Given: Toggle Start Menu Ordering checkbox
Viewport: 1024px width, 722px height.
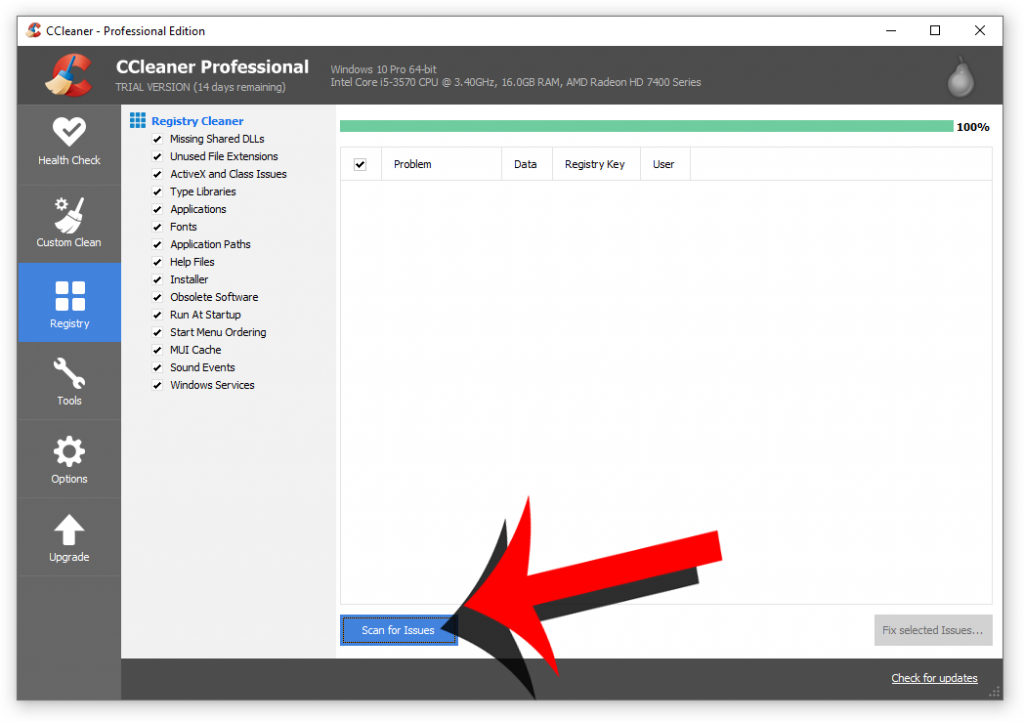Looking at the screenshot, I should coord(157,333).
